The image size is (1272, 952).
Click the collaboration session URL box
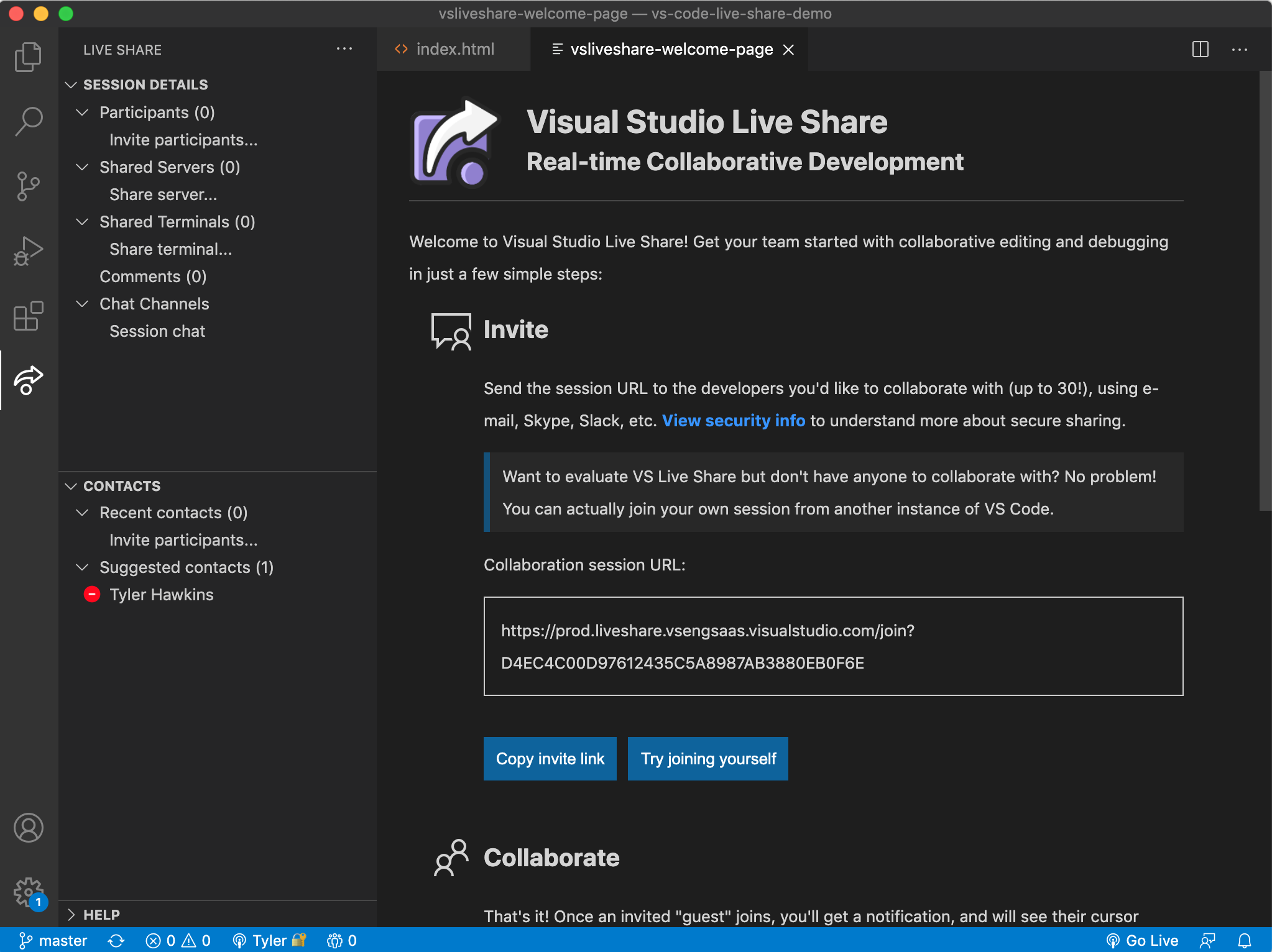tap(832, 646)
